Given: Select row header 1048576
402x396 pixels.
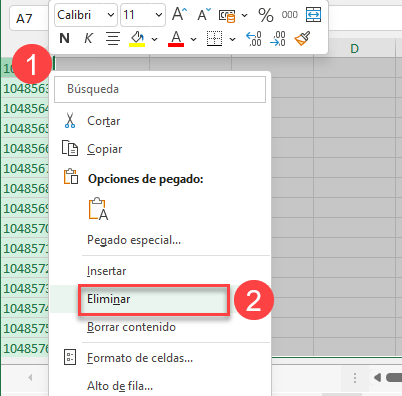Looking at the screenshot, I should coord(25,349).
